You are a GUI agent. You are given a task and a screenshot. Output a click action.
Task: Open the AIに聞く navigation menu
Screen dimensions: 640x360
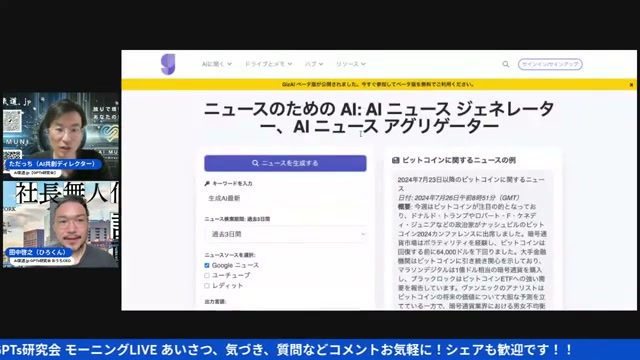pos(217,64)
